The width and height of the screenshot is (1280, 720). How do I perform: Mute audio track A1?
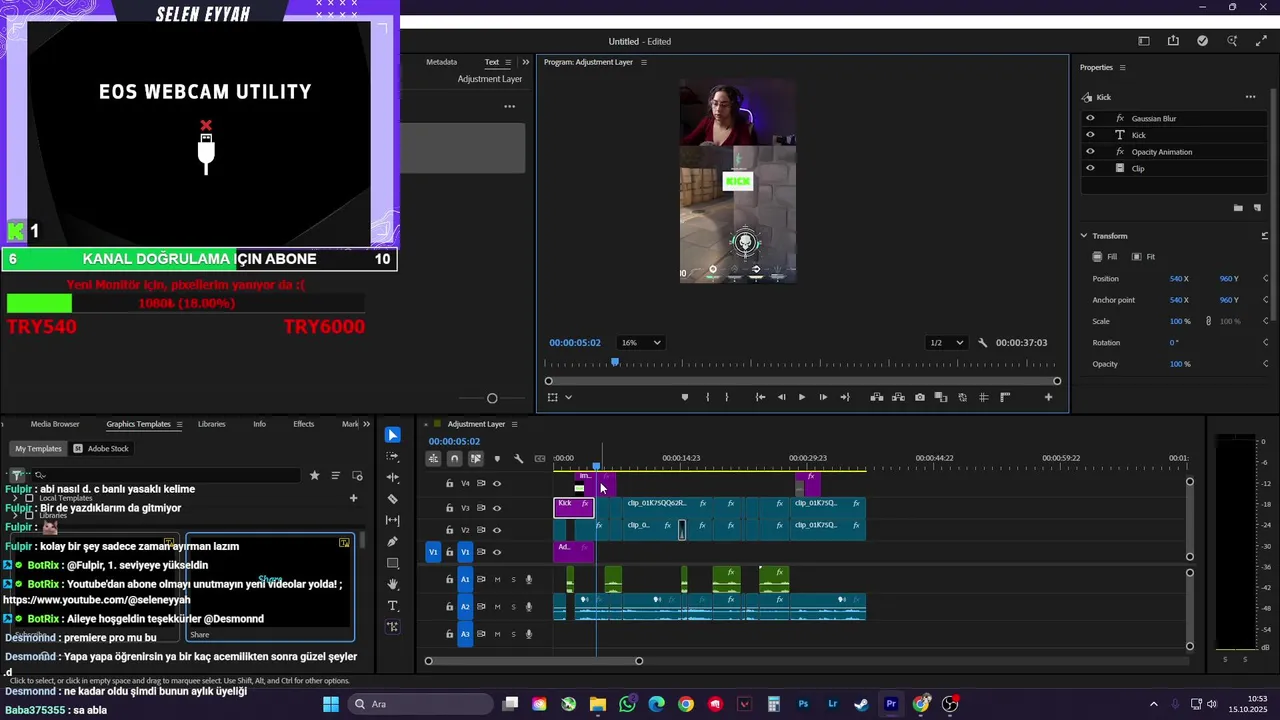click(x=497, y=580)
